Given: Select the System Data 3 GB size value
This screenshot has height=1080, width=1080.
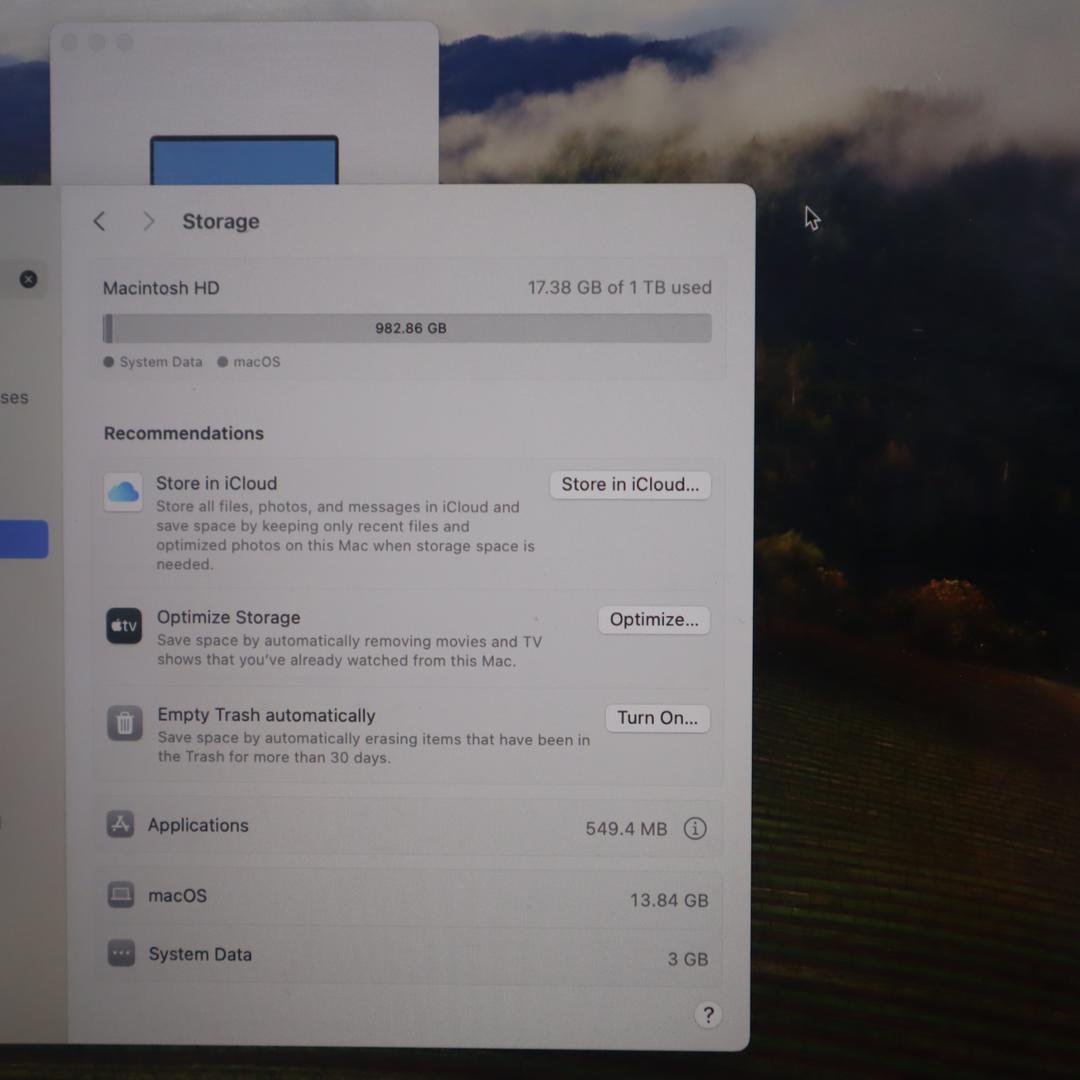Looking at the screenshot, I should click(x=687, y=959).
